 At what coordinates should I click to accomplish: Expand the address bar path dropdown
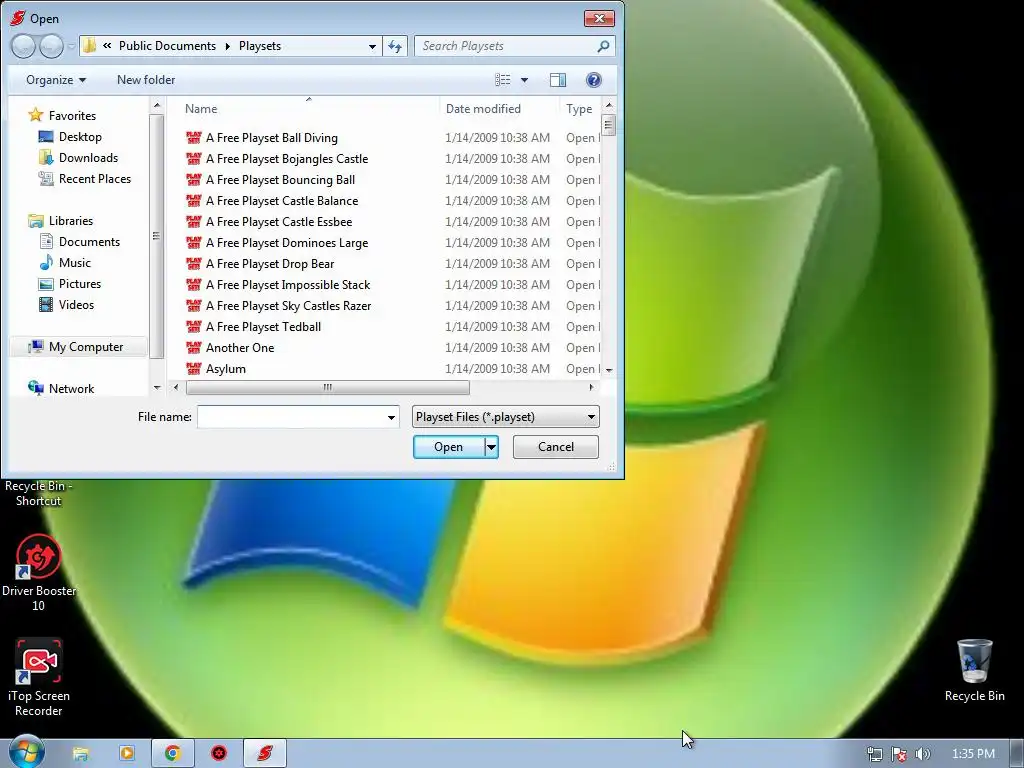(x=372, y=46)
